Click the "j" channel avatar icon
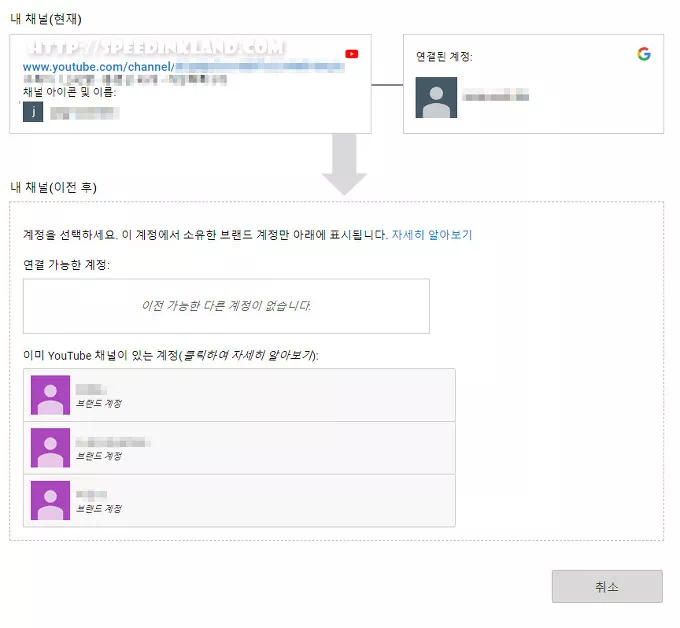Screen dimensions: 680x628 point(33,111)
